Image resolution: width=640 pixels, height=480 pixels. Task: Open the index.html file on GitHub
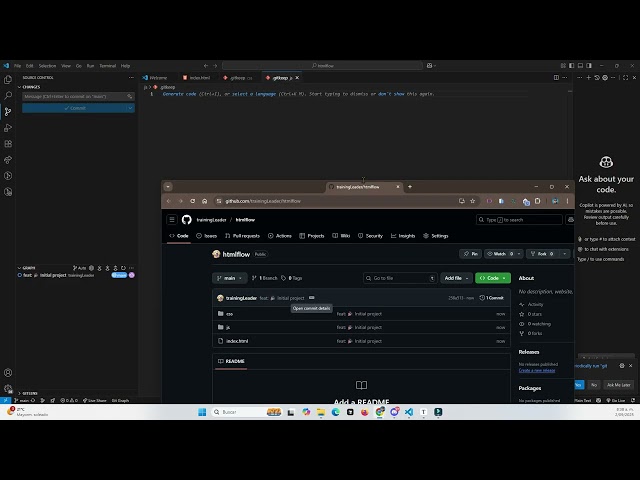237,341
